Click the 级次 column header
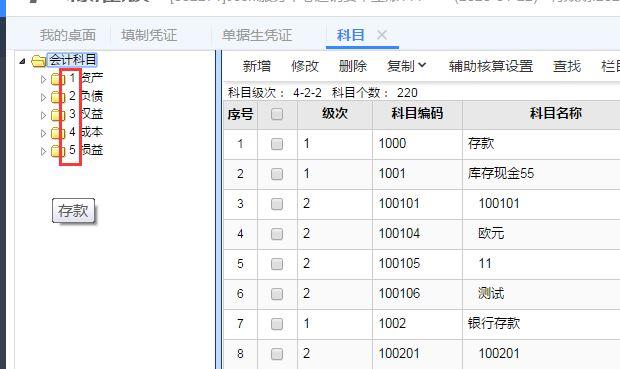Image resolution: width=620 pixels, height=369 pixels. pyautogui.click(x=335, y=114)
